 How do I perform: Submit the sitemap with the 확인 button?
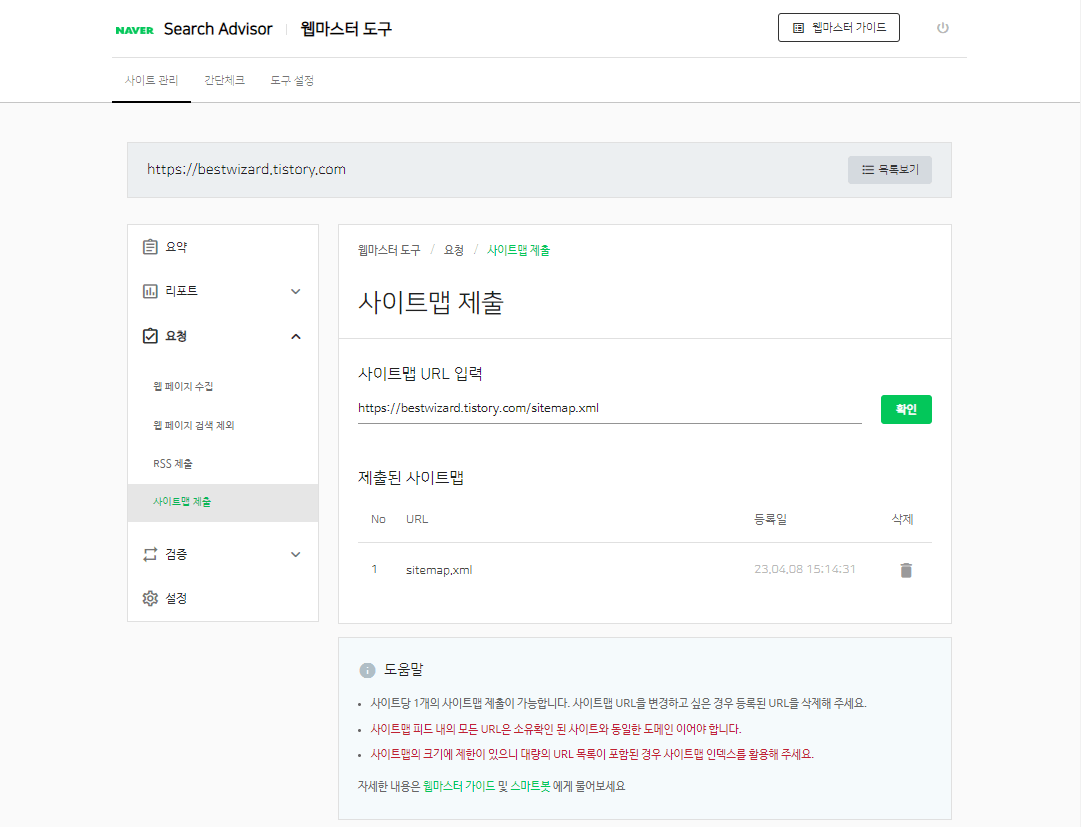point(906,409)
